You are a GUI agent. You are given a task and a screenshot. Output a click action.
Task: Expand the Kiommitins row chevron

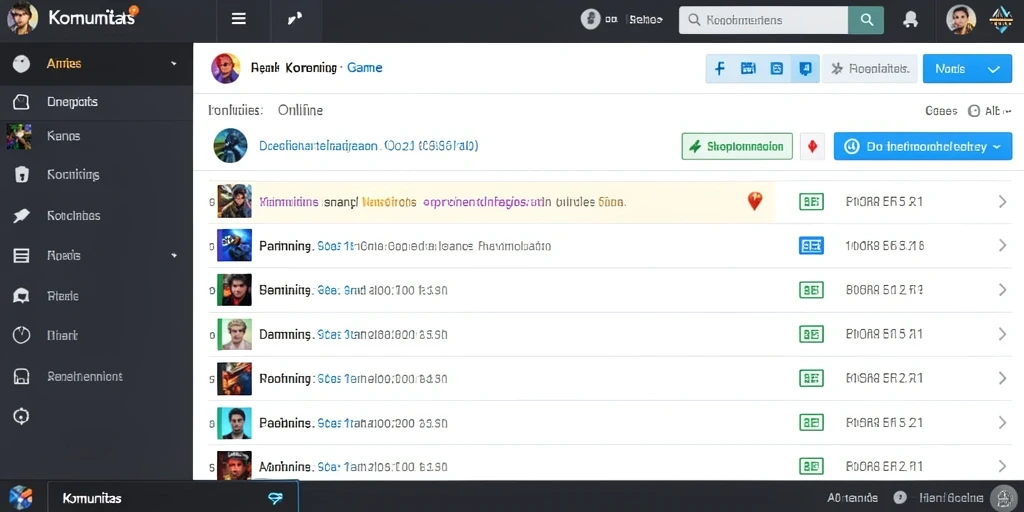(1002, 202)
